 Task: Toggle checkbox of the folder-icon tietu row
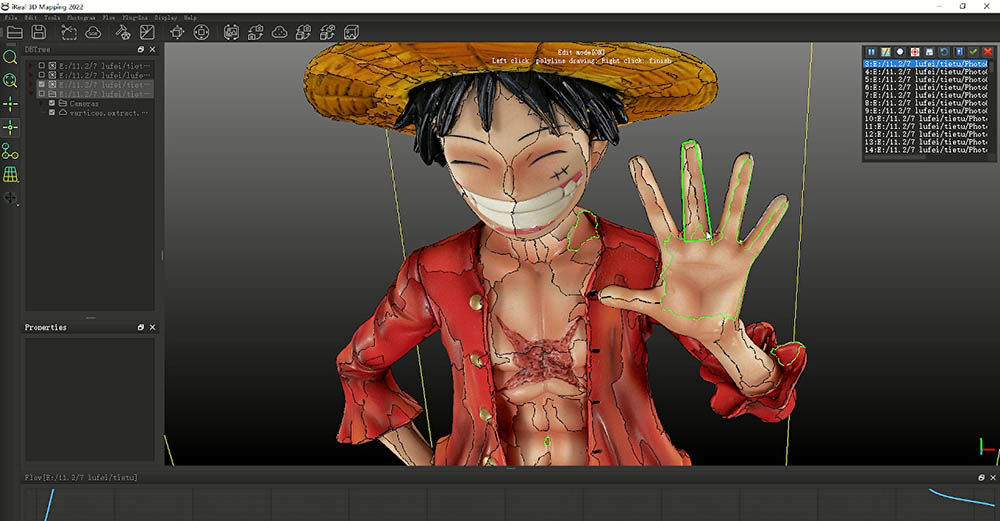click(41, 94)
